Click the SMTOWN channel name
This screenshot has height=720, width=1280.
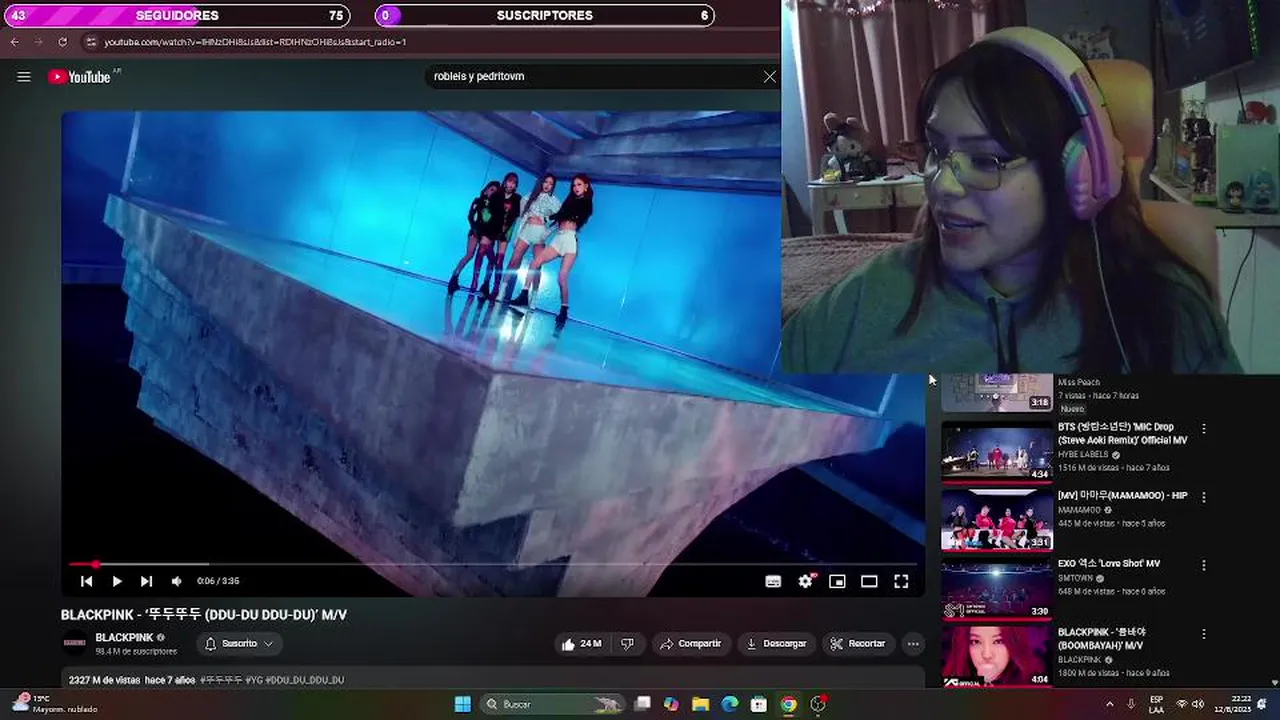(x=1076, y=578)
